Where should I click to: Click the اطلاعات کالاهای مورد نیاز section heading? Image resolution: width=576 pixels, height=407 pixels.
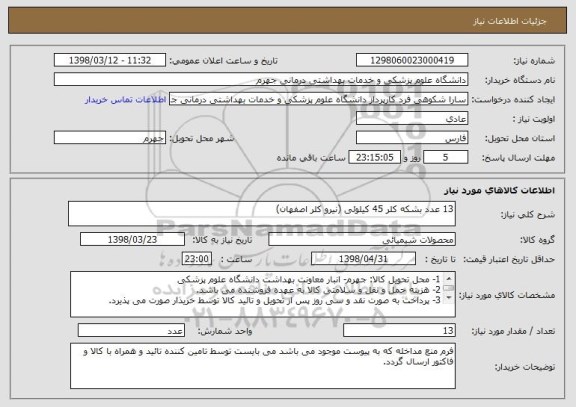(499, 190)
